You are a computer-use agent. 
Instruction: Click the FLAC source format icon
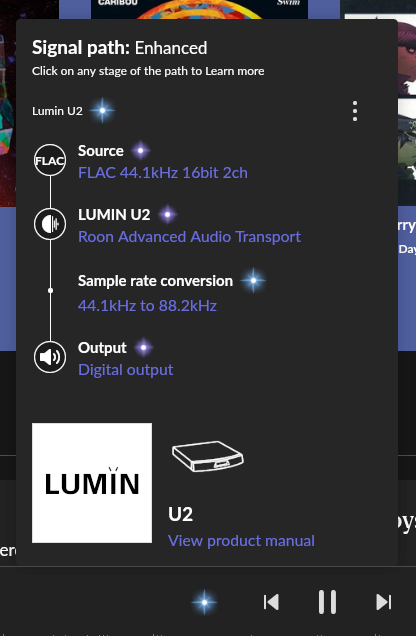click(50, 160)
